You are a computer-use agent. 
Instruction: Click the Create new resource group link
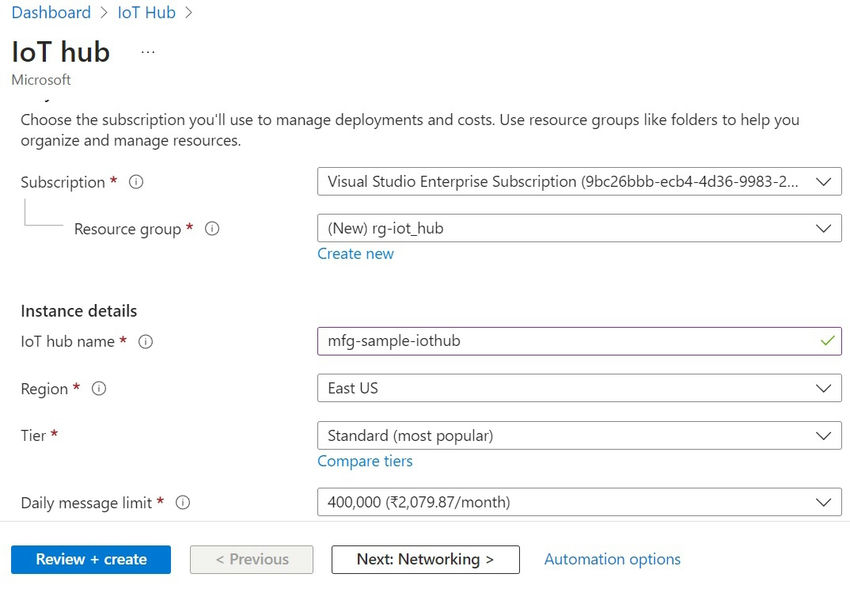pyautogui.click(x=355, y=254)
